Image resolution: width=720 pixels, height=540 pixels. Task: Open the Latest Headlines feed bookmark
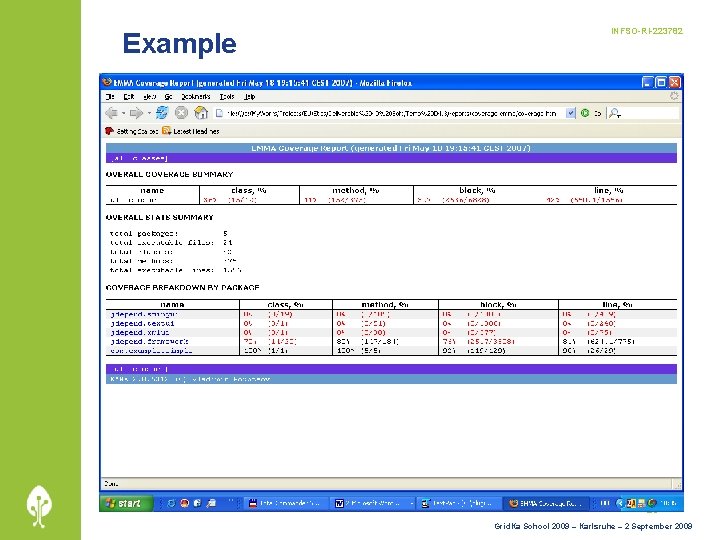pos(191,131)
